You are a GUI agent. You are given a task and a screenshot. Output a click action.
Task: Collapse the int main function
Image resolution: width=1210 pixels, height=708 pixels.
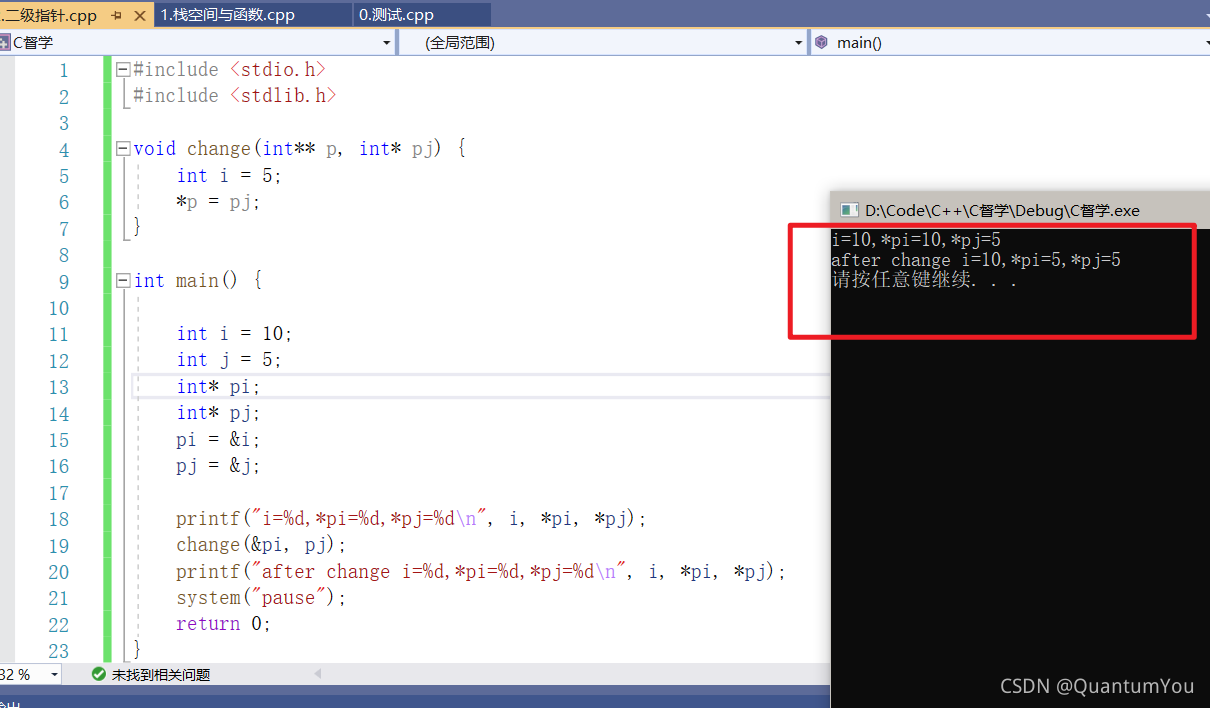tap(123, 281)
